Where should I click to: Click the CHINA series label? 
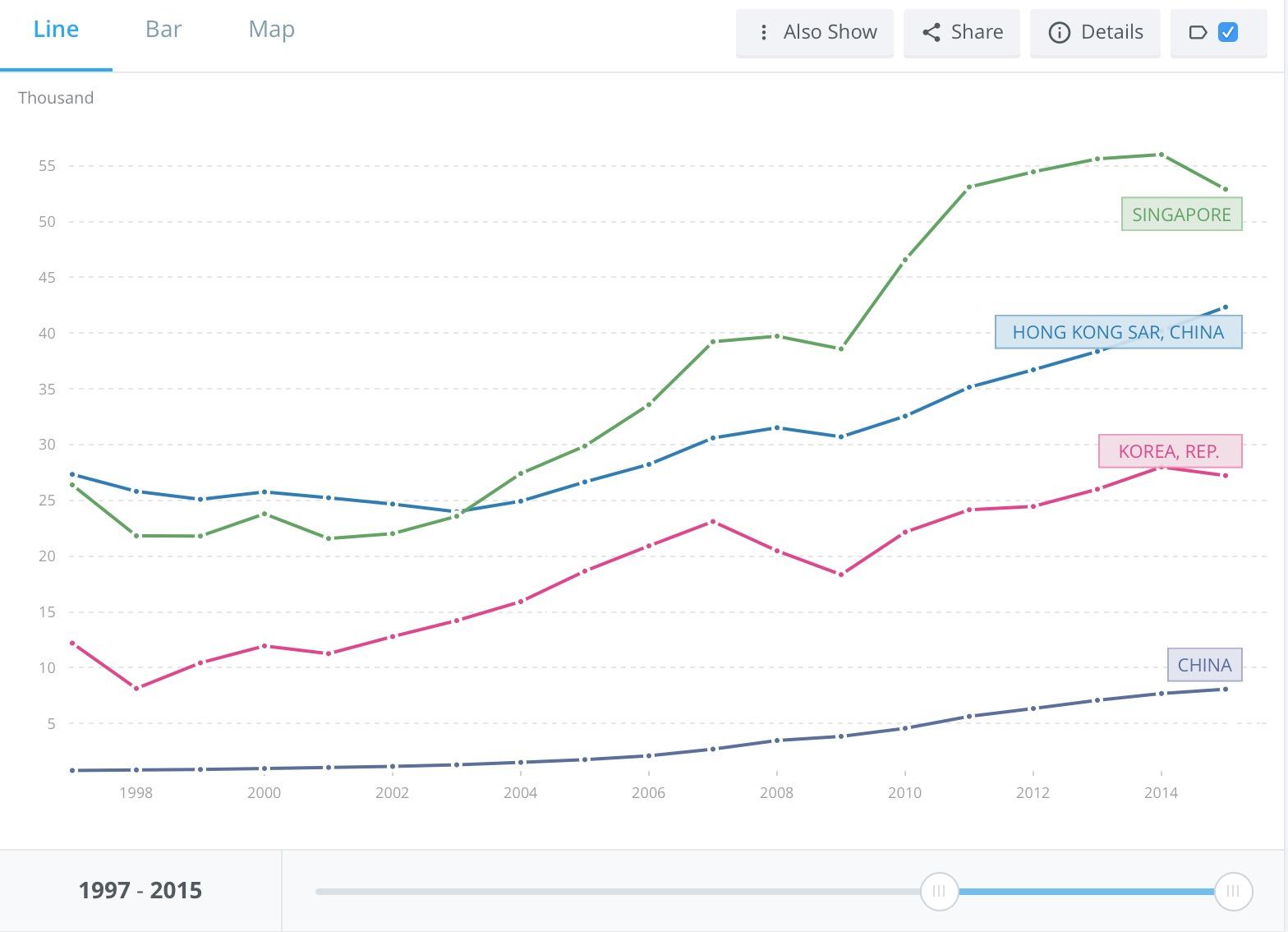pyautogui.click(x=1205, y=665)
